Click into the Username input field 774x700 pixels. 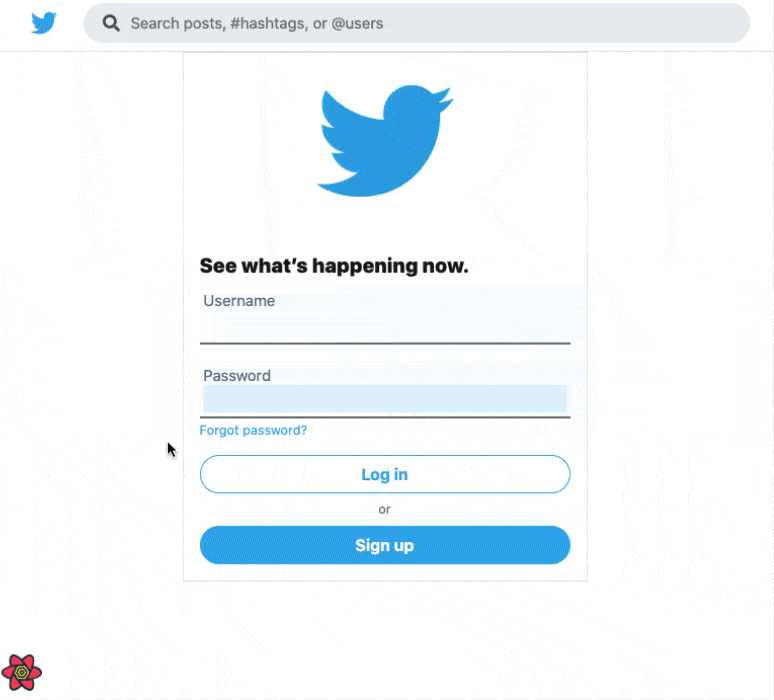[385, 325]
